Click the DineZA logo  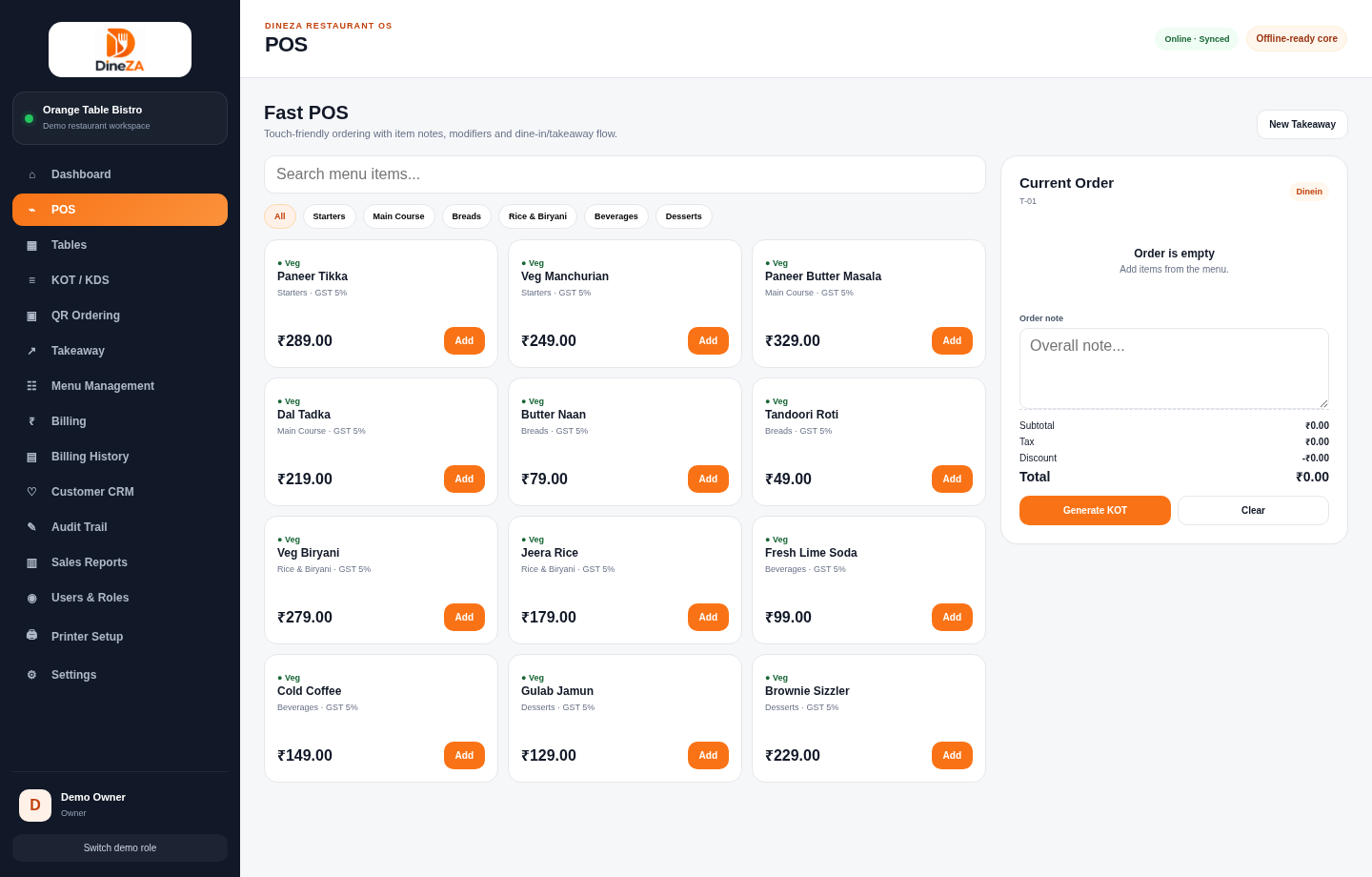120,50
